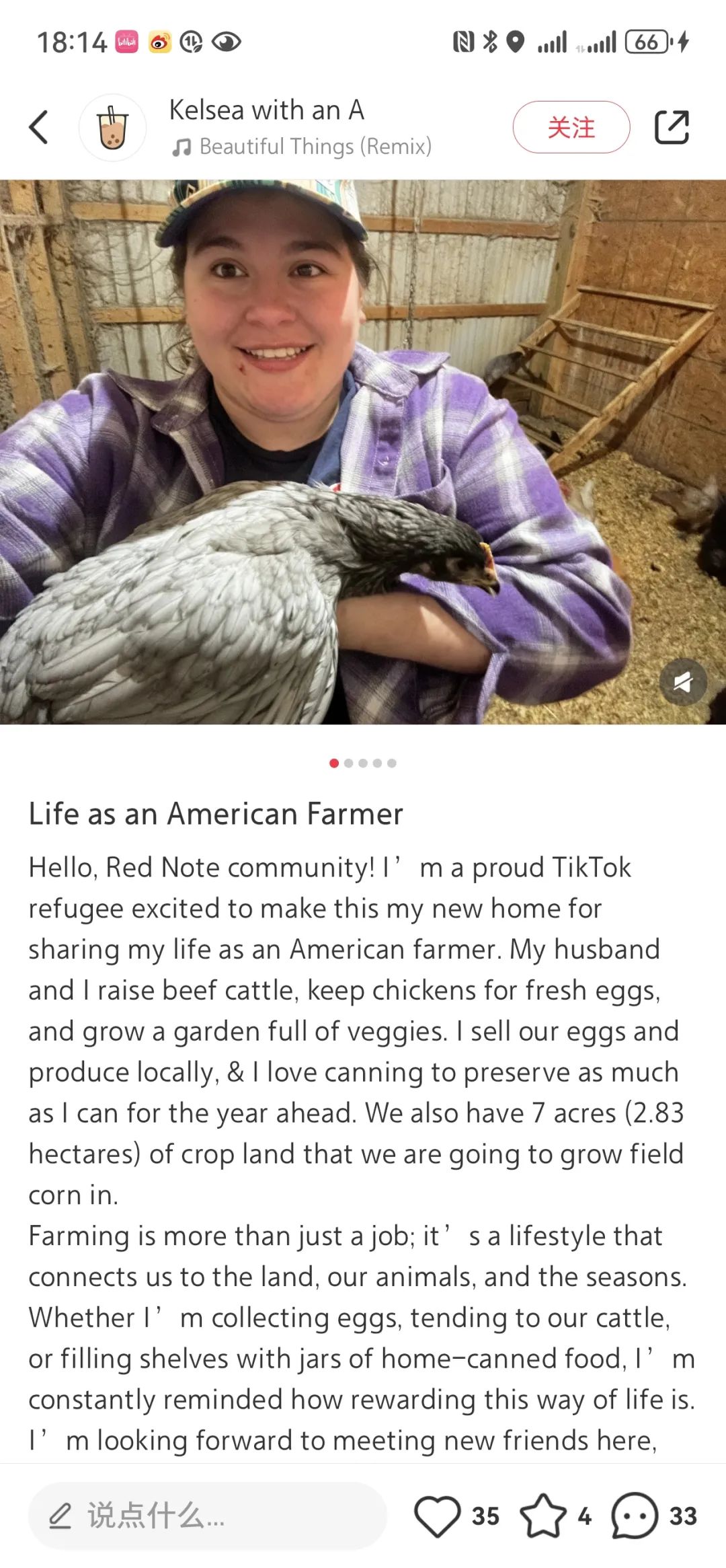Jump to the second image dot
The height and width of the screenshot is (1568, 726).
[348, 763]
